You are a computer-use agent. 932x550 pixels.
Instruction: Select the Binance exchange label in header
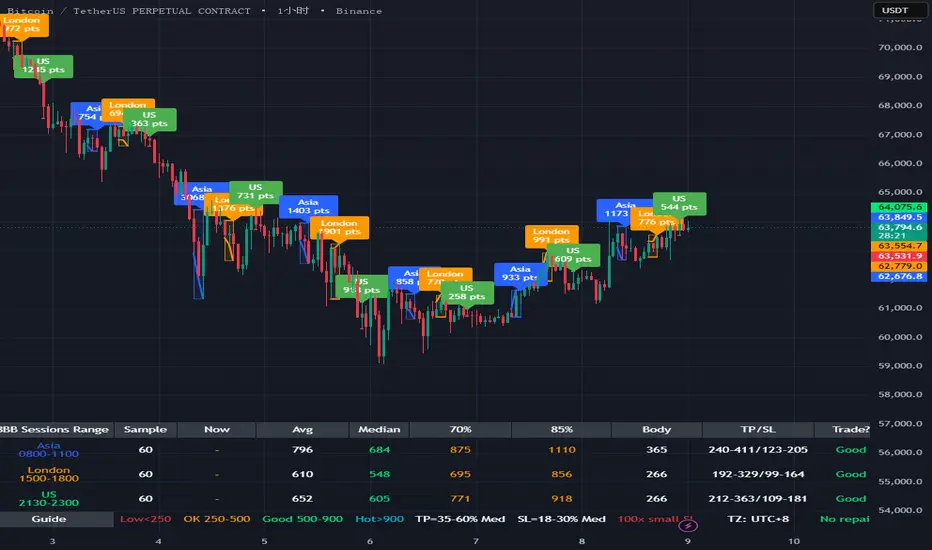[x=359, y=11]
